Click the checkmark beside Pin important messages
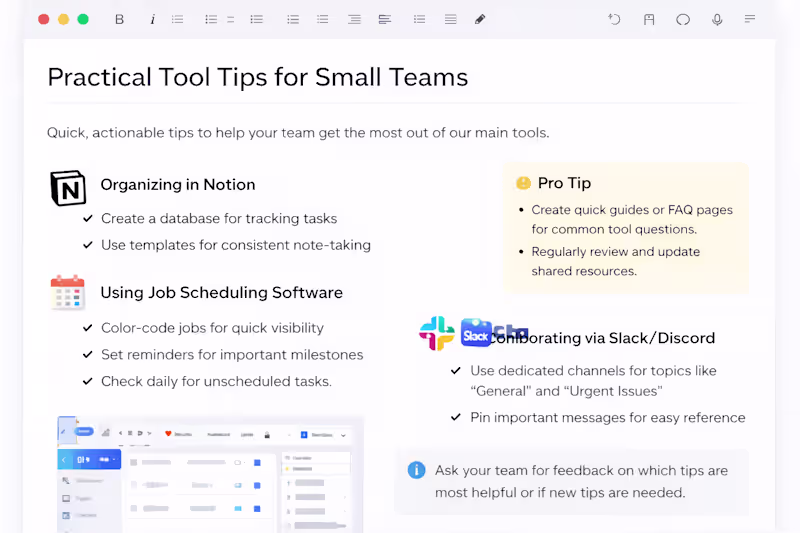The height and width of the screenshot is (533, 800). [x=456, y=417]
